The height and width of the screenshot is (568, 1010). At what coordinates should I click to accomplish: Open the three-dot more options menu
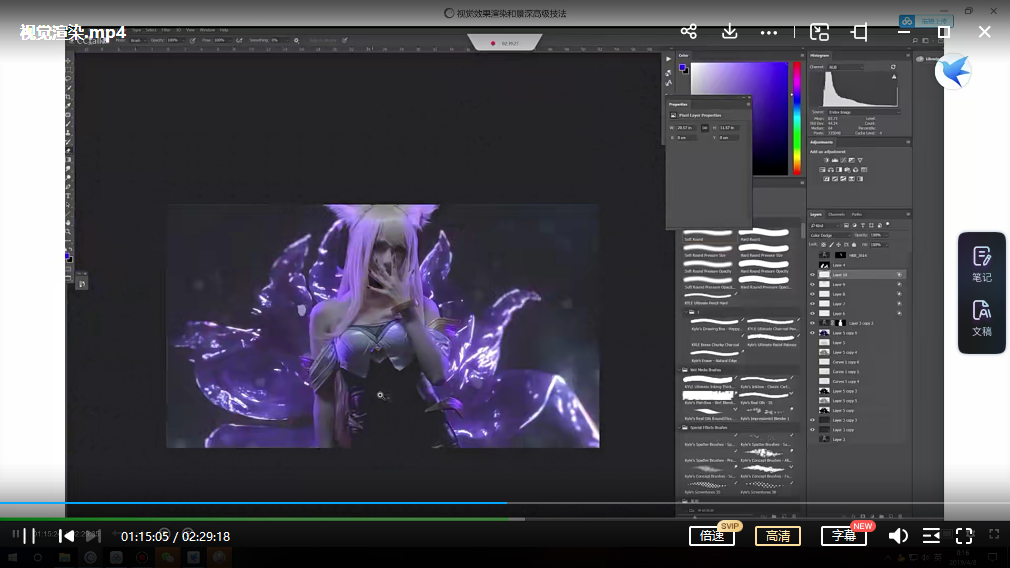pos(768,32)
